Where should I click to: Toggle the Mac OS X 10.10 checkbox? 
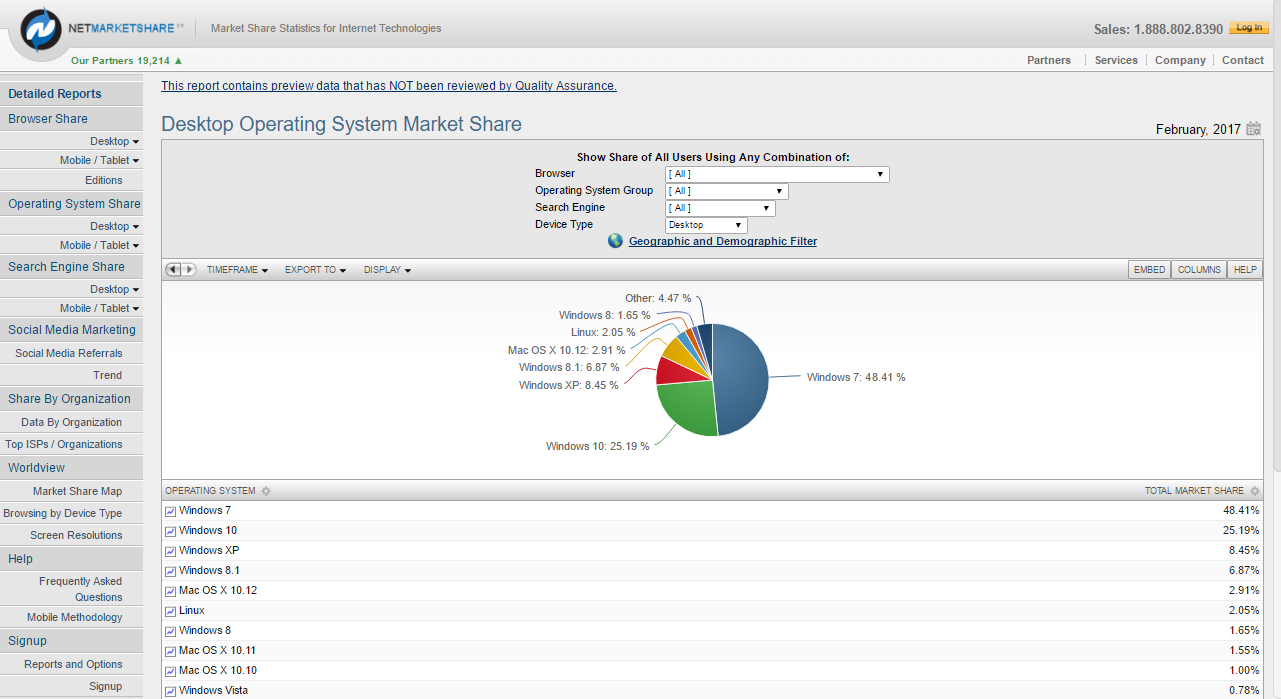click(x=170, y=671)
